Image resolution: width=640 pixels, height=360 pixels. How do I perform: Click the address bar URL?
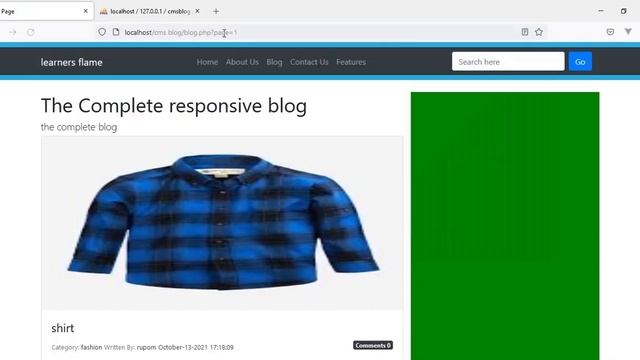coord(181,32)
